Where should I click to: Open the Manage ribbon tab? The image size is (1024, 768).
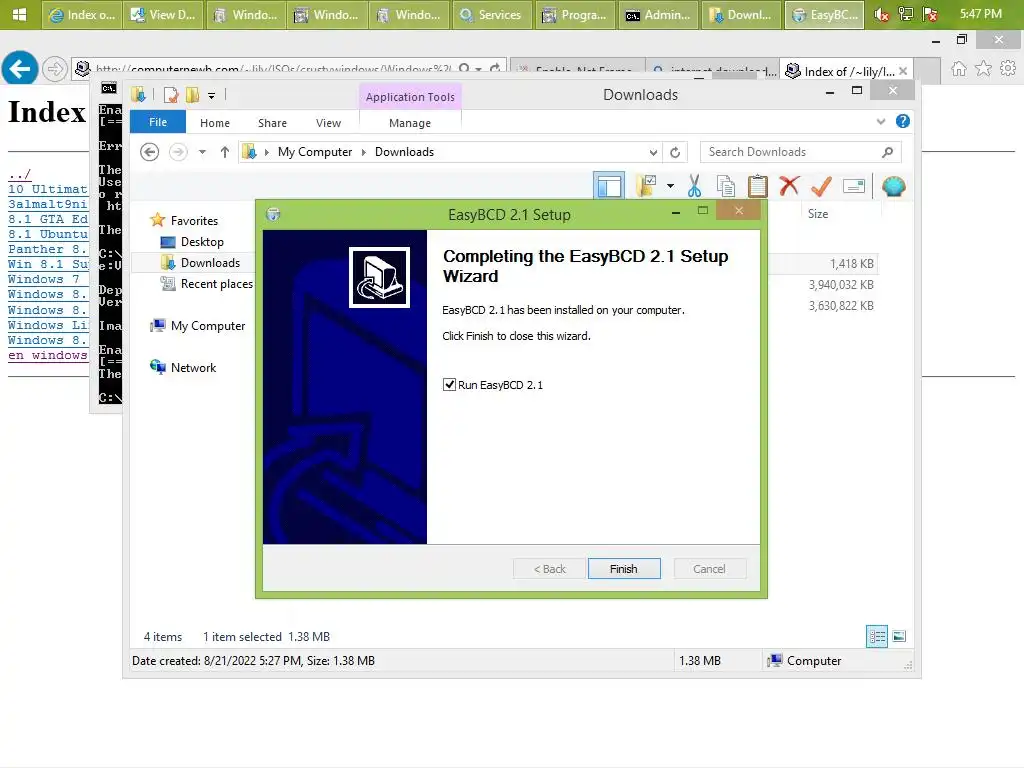410,123
